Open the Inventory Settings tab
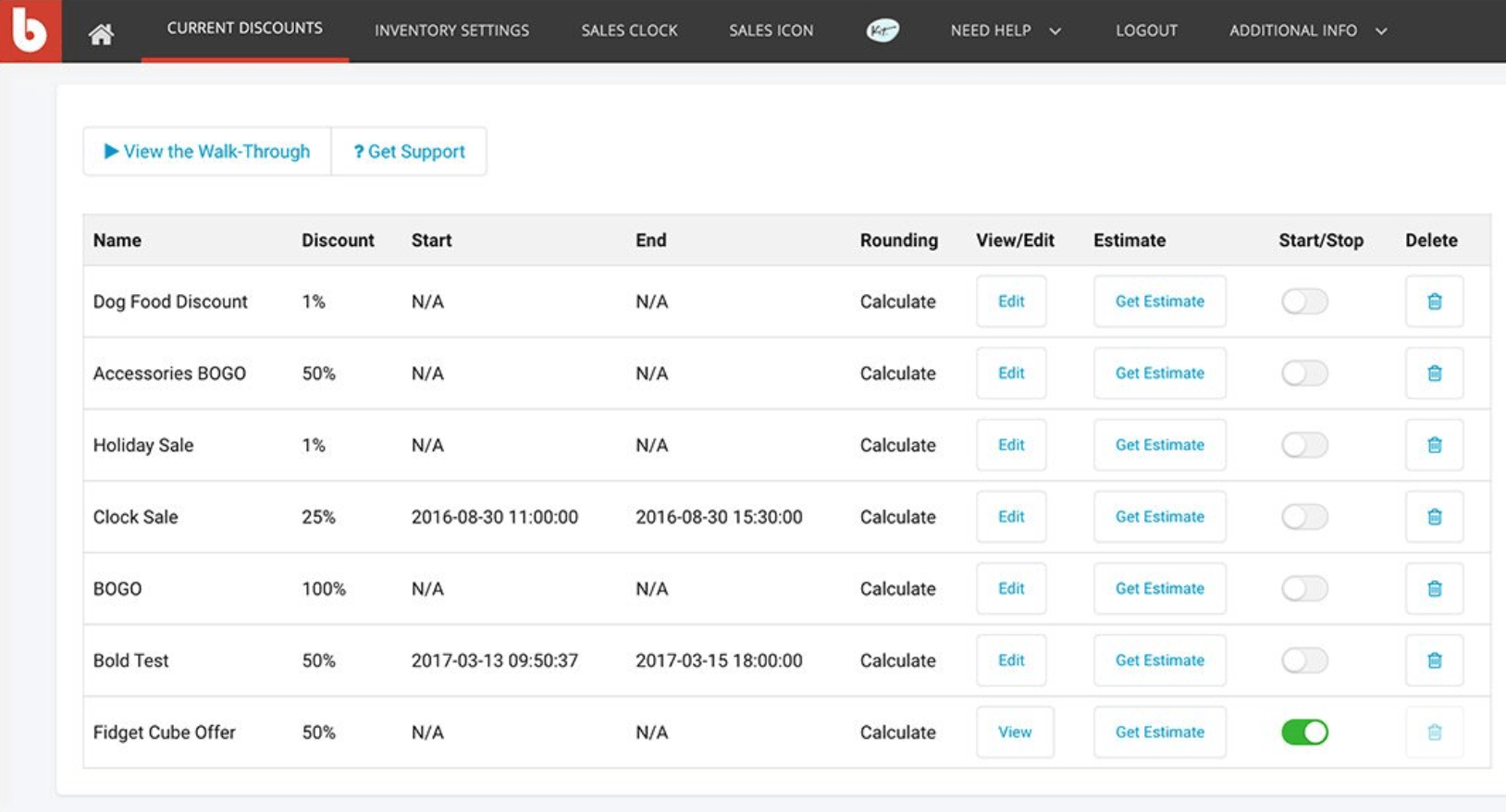This screenshot has height=812, width=1506. pyautogui.click(x=451, y=31)
